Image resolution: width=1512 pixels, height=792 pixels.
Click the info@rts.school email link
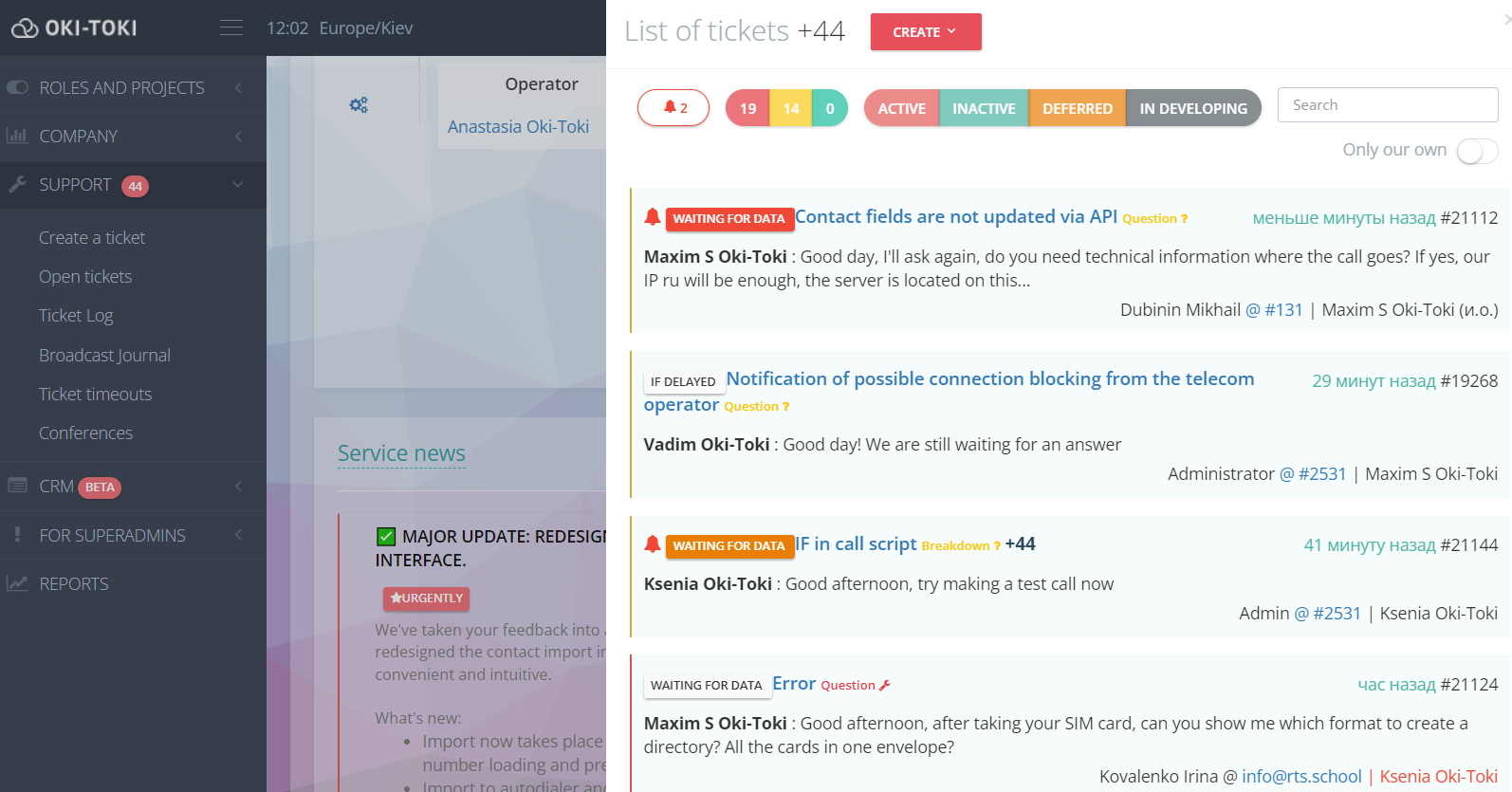1301,776
